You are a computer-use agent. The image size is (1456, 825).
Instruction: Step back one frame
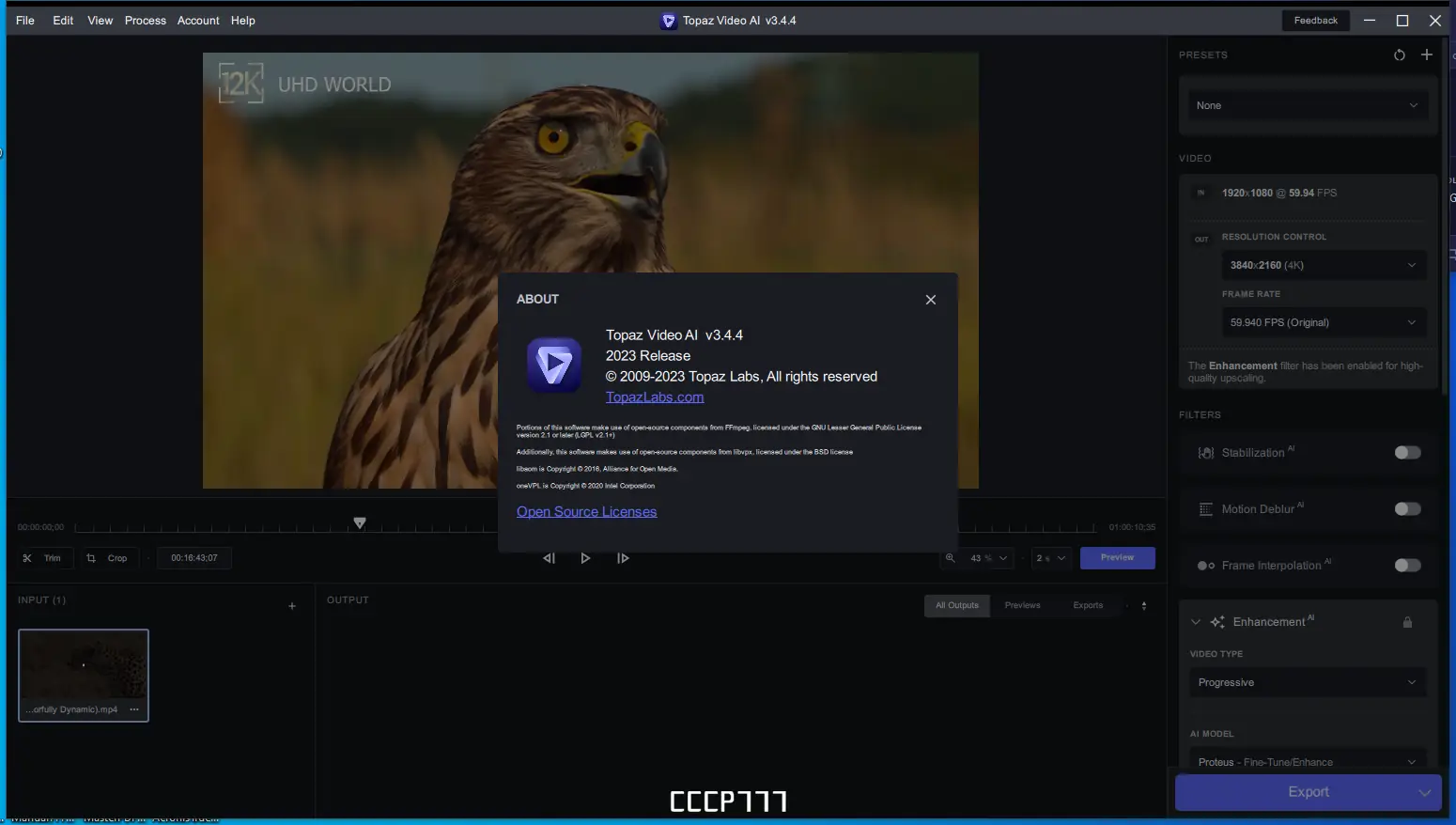550,558
